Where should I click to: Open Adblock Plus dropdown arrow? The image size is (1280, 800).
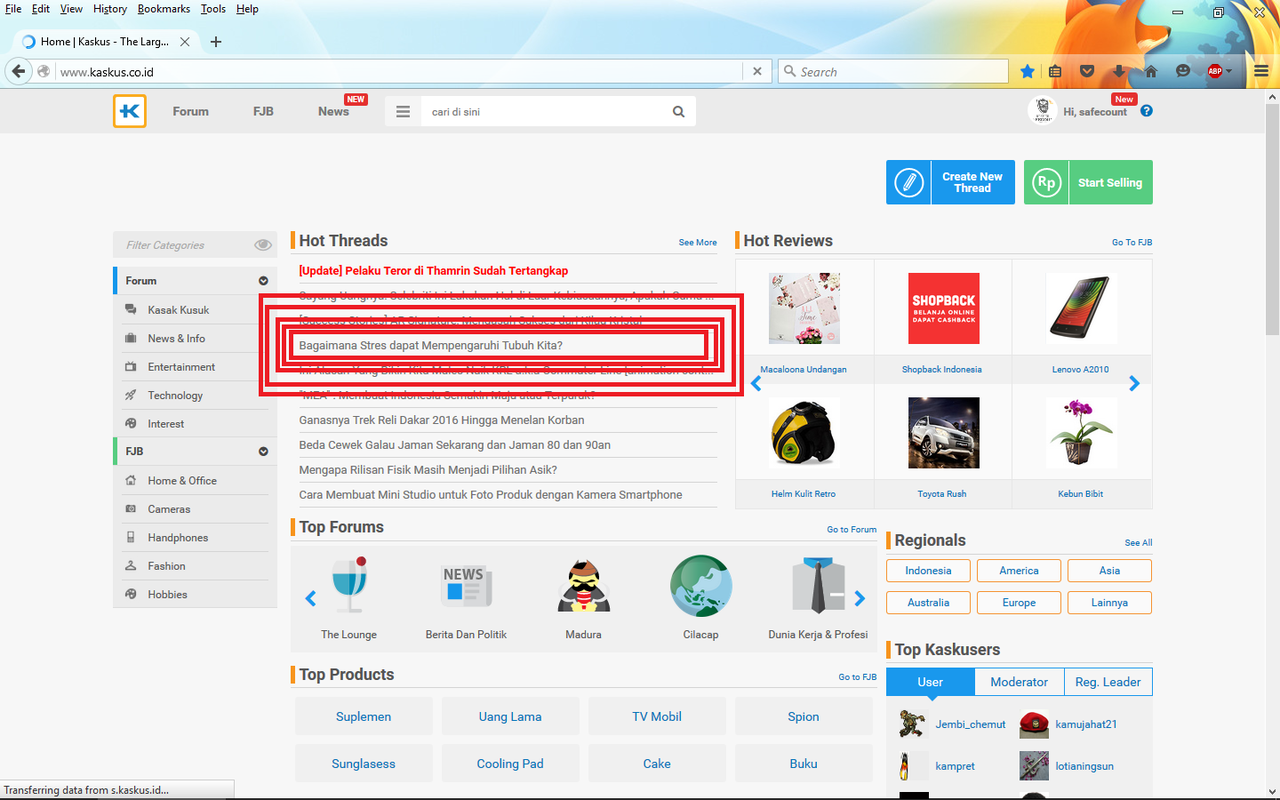click(1230, 72)
